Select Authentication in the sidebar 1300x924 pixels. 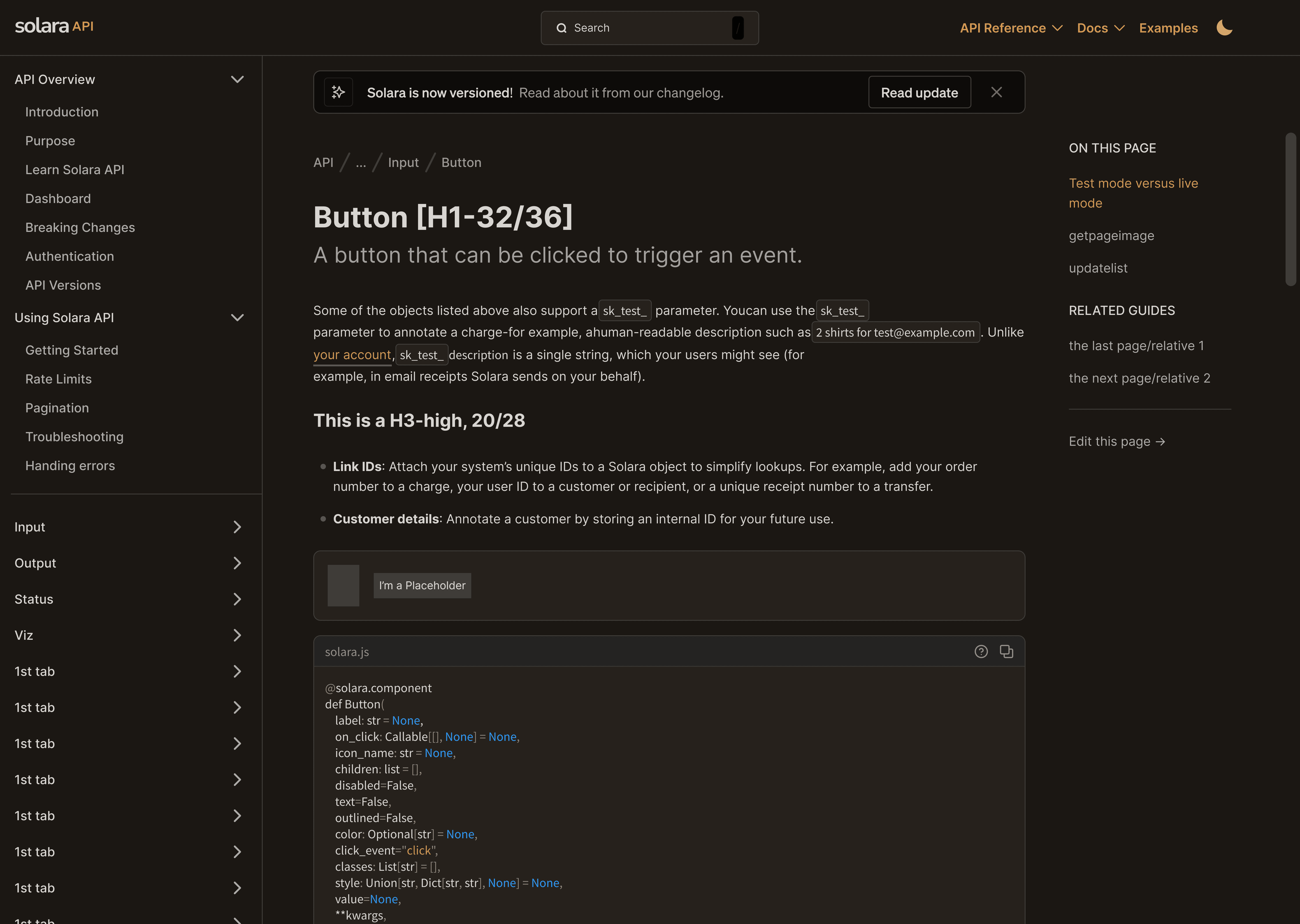[x=70, y=256]
